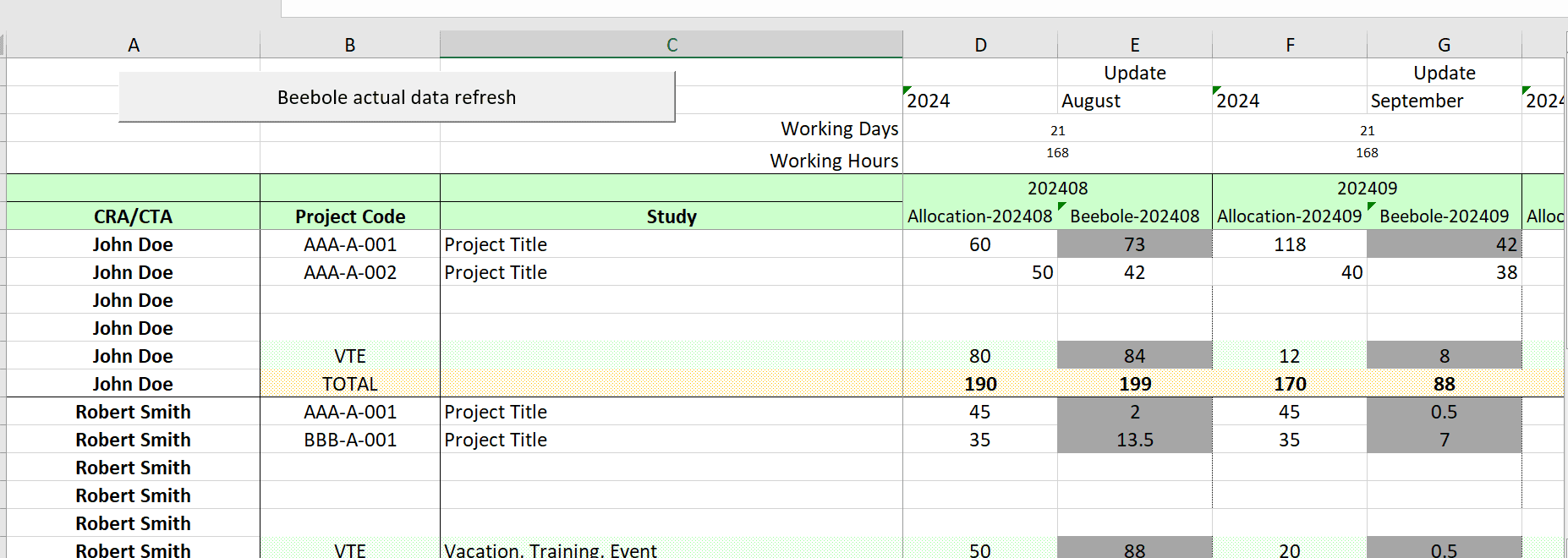Screen dimensions: 1568x558
Task: Click the Beebole actual data refresh button
Action: (396, 97)
